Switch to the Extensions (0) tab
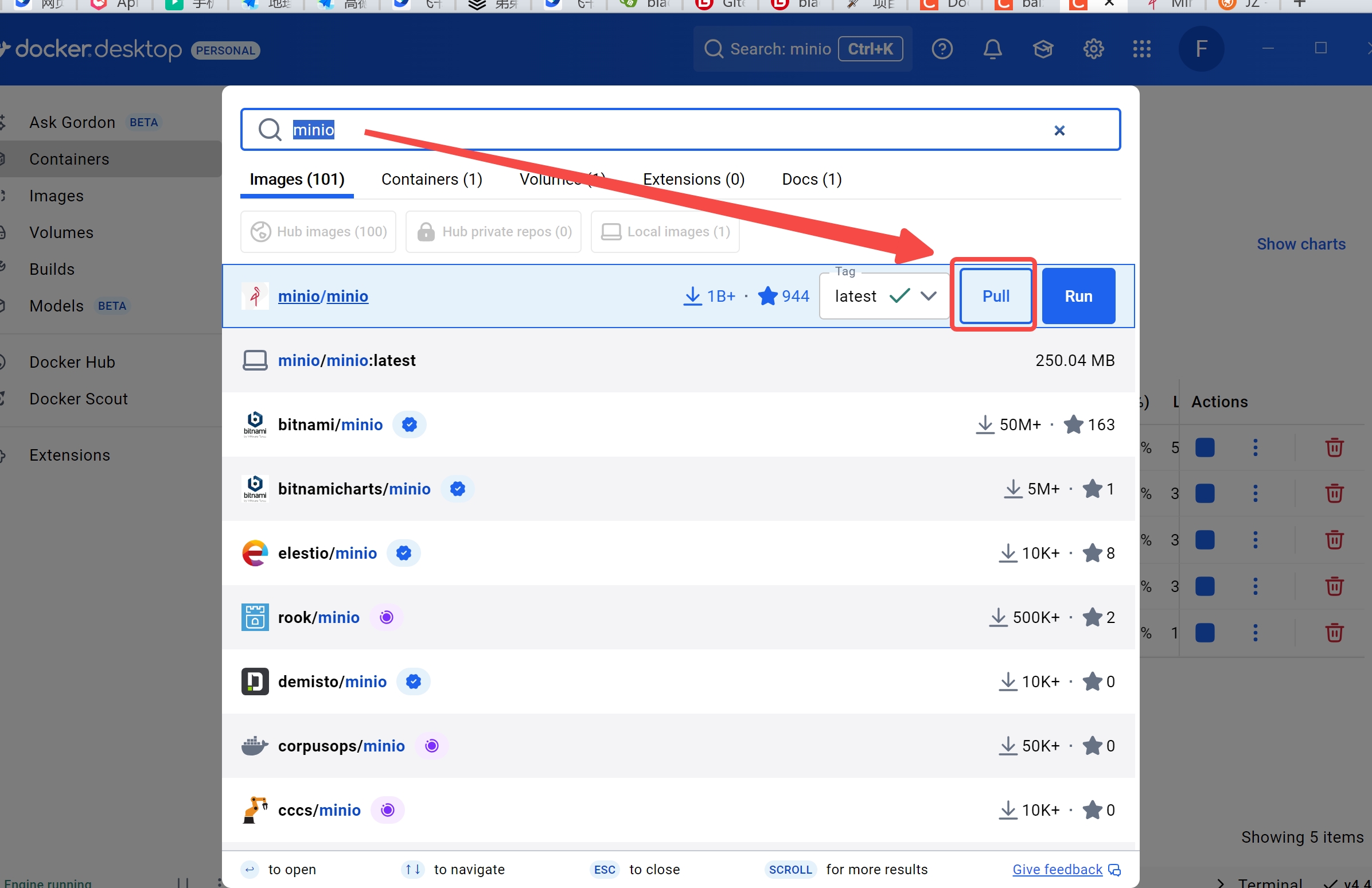 [x=693, y=180]
